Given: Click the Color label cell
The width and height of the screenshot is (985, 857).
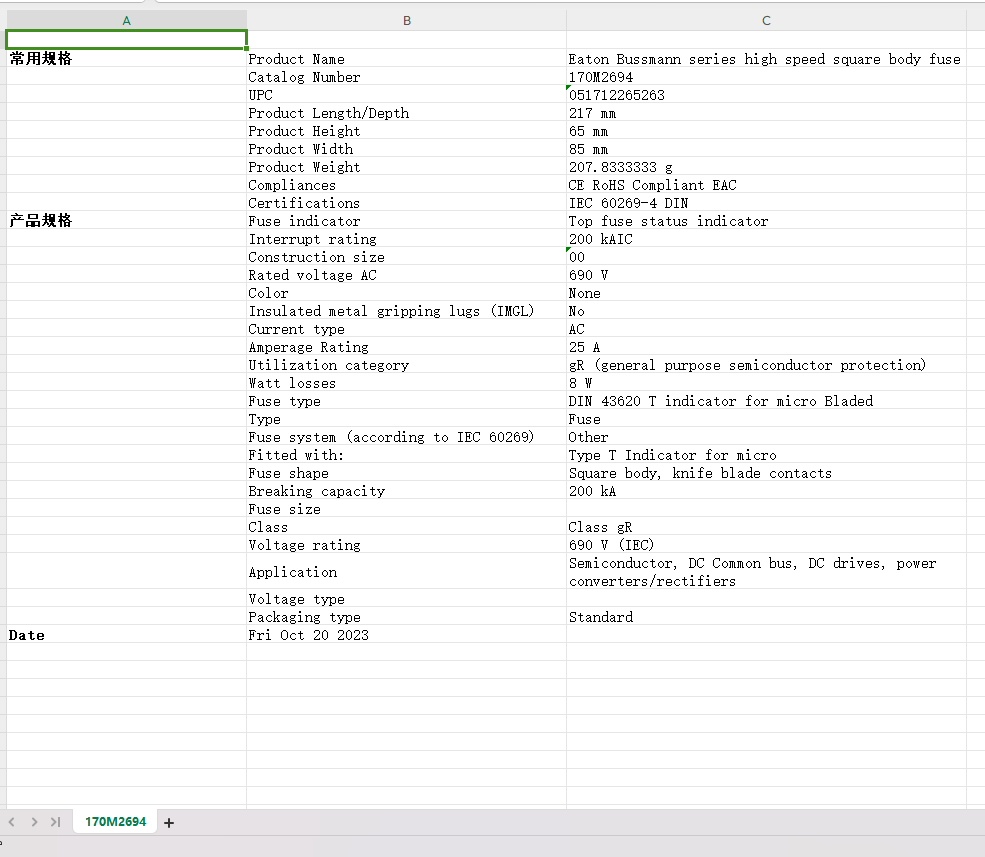Looking at the screenshot, I should (406, 293).
